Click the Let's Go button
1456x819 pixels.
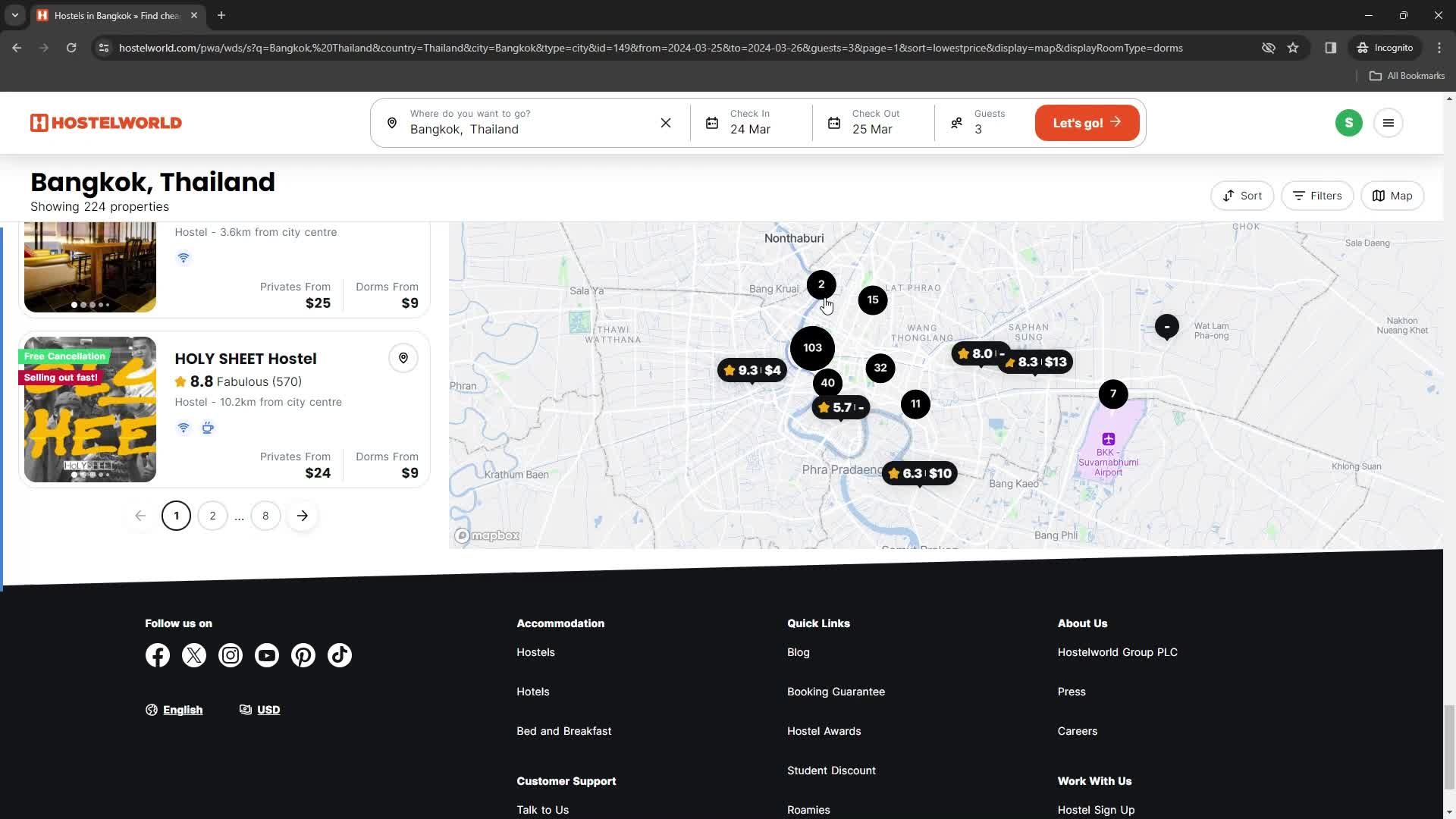click(1087, 122)
